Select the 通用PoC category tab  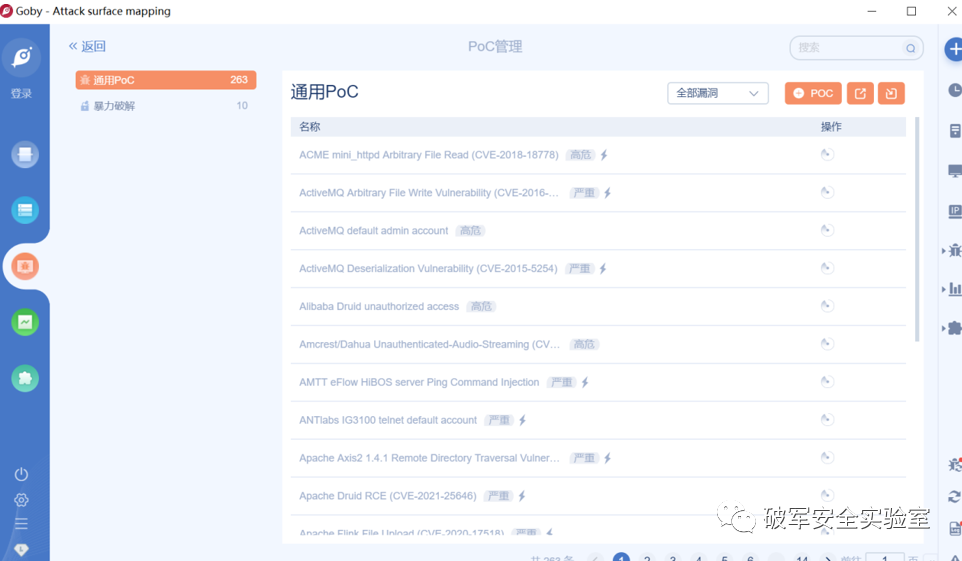pos(166,80)
